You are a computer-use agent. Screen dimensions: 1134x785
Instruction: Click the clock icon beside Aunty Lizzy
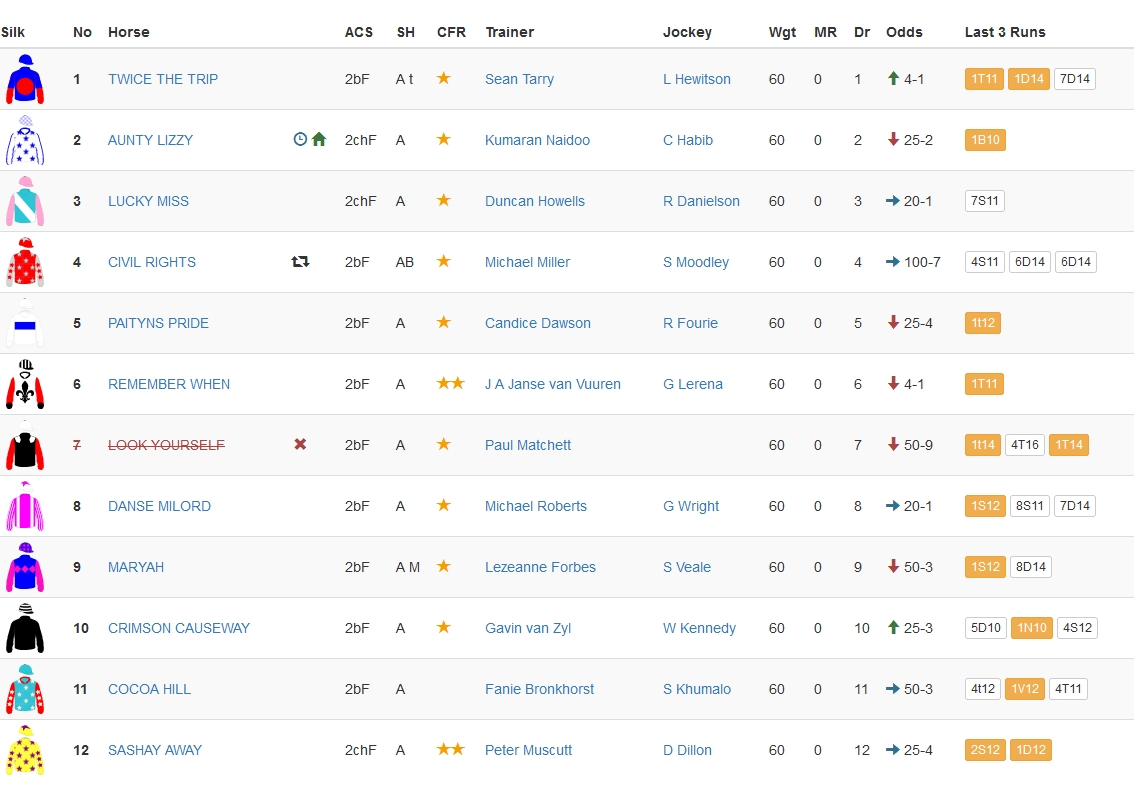tap(300, 140)
